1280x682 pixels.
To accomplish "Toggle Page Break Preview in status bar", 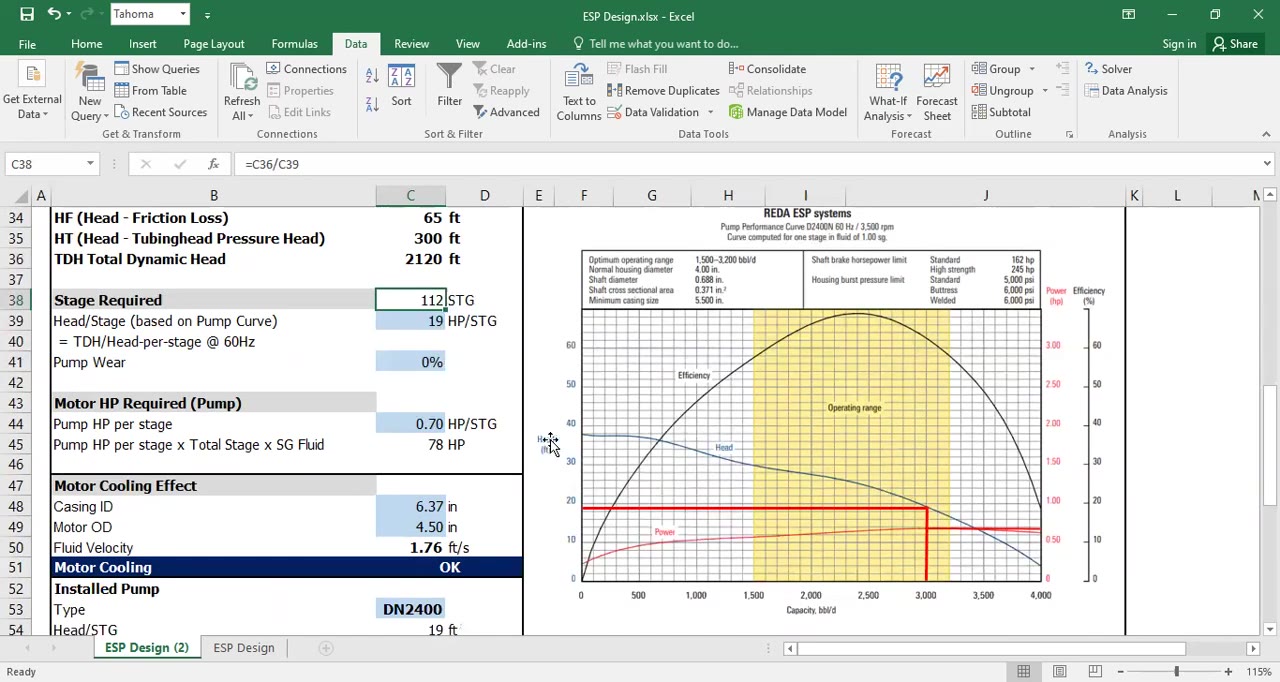I will click(x=1095, y=671).
